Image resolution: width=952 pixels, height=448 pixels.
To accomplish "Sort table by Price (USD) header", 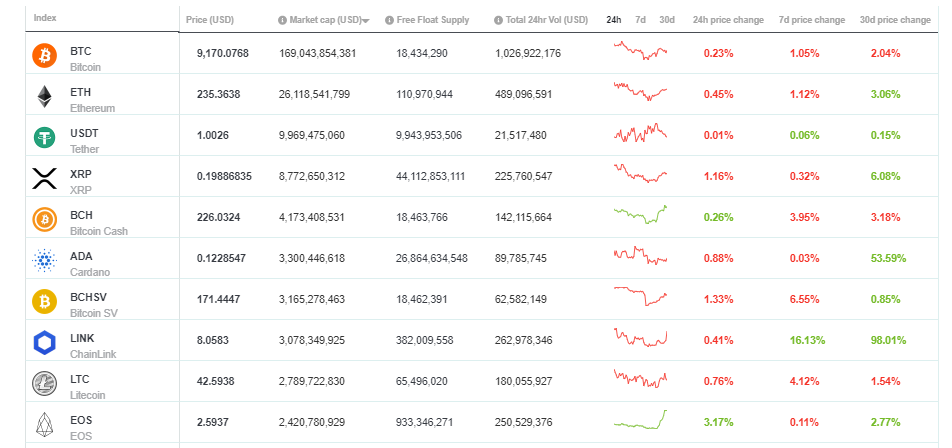I will 209,20.
